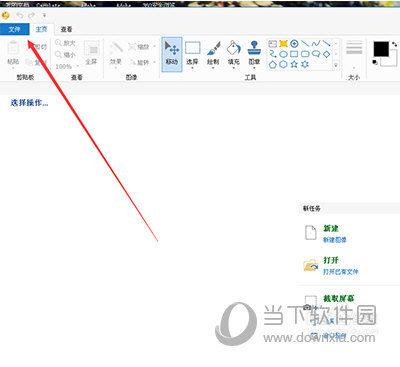The width and height of the screenshot is (400, 367).
Task: Click the 截取屏幕 (Screen capture) heading
Action: pyautogui.click(x=338, y=298)
